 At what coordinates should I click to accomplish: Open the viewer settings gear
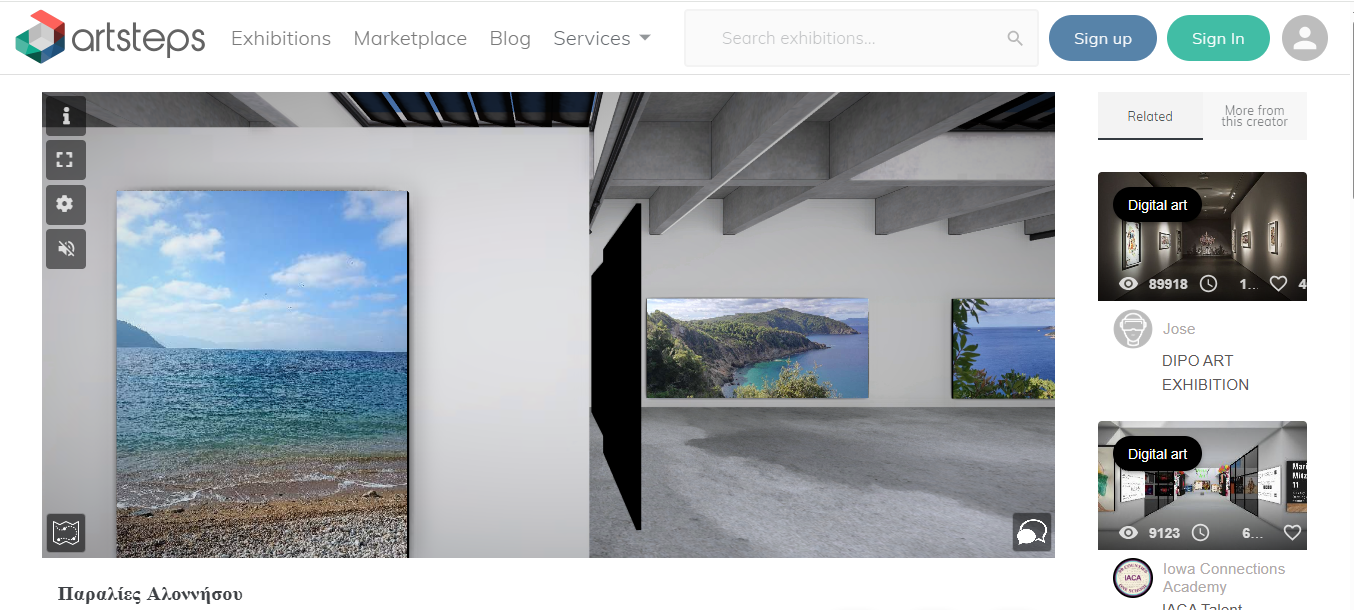pos(66,204)
